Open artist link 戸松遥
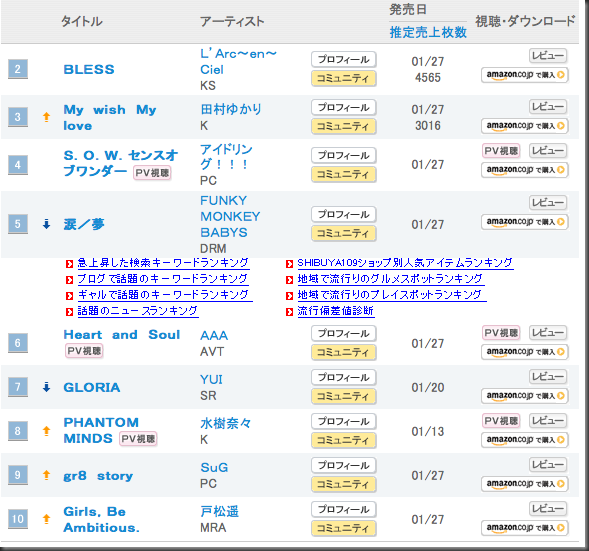This screenshot has width=589, height=551. (219, 511)
